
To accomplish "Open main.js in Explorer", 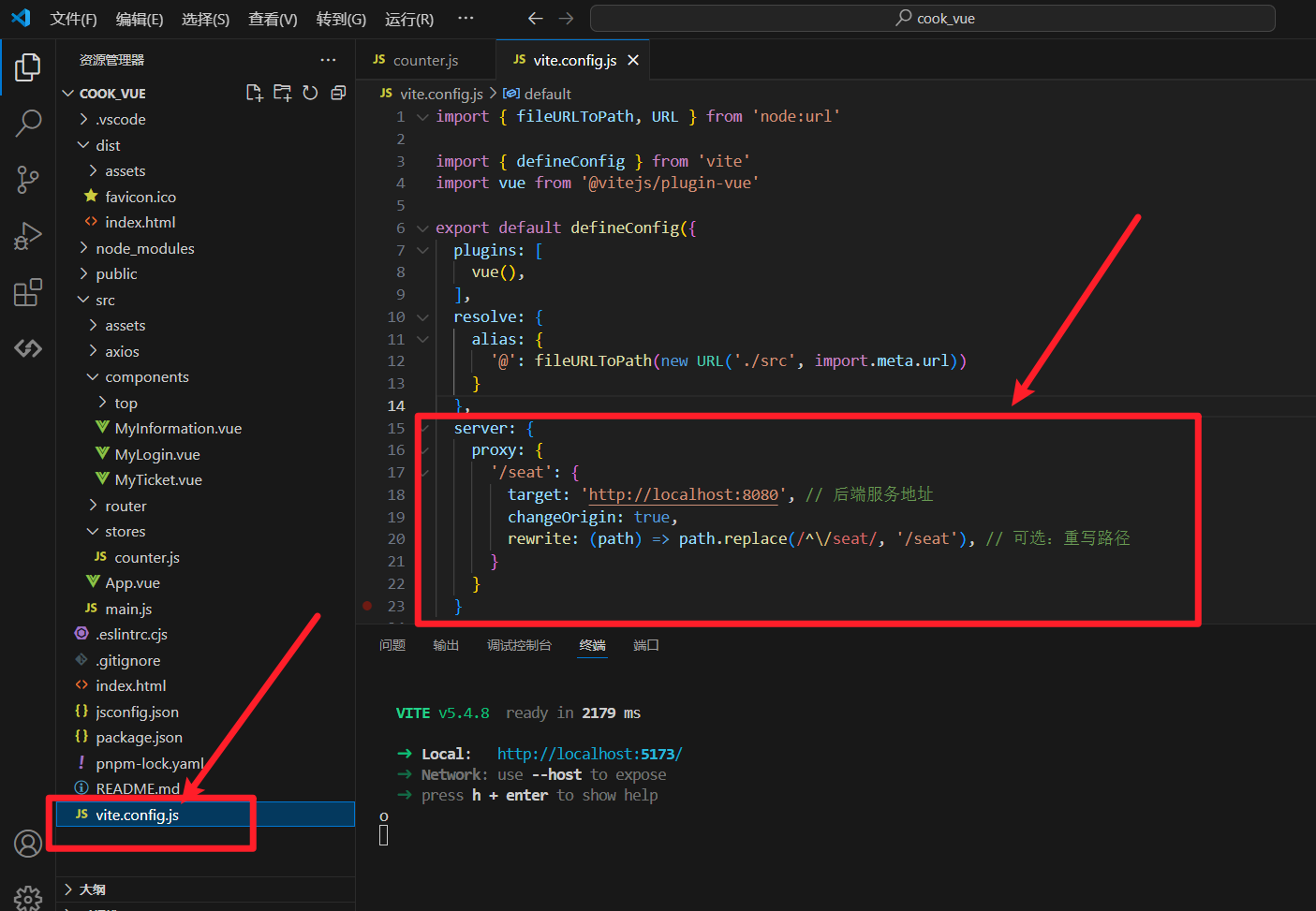I will pos(128,609).
